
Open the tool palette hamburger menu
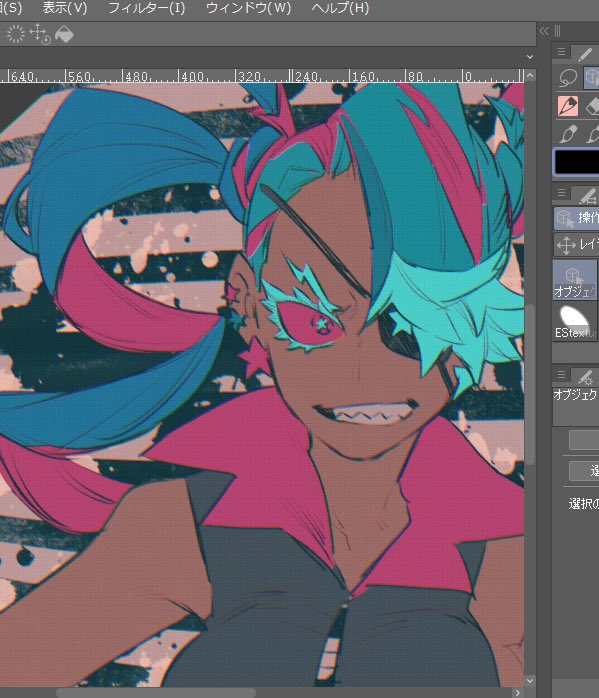561,52
